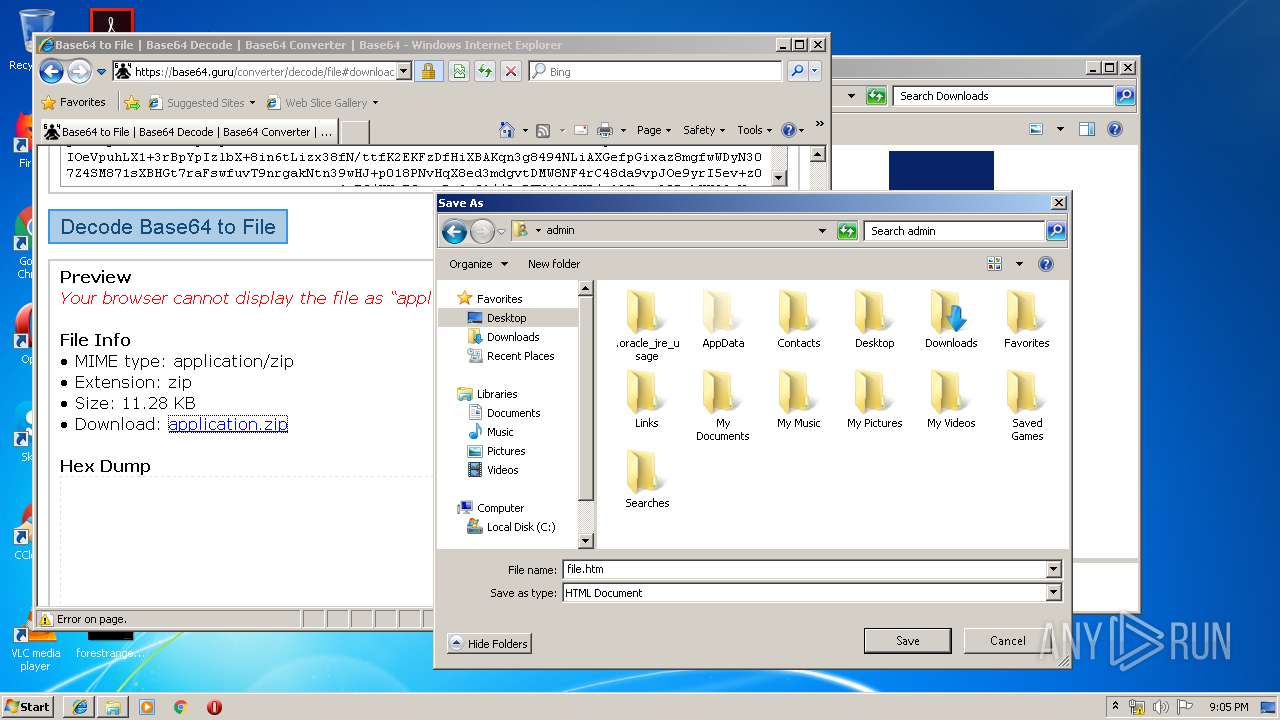Click Decode Base64 to File button
The image size is (1280, 720).
click(168, 227)
